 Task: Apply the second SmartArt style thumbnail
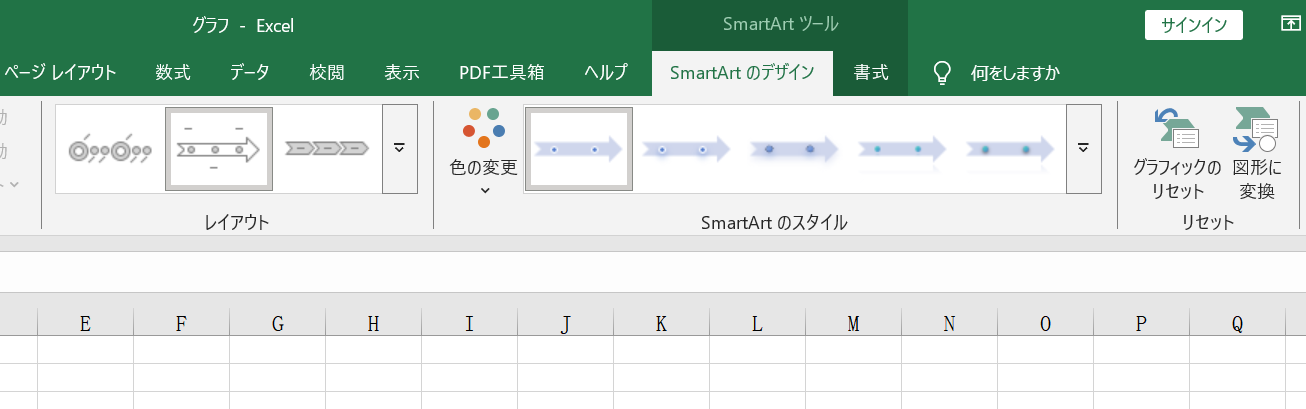687,149
